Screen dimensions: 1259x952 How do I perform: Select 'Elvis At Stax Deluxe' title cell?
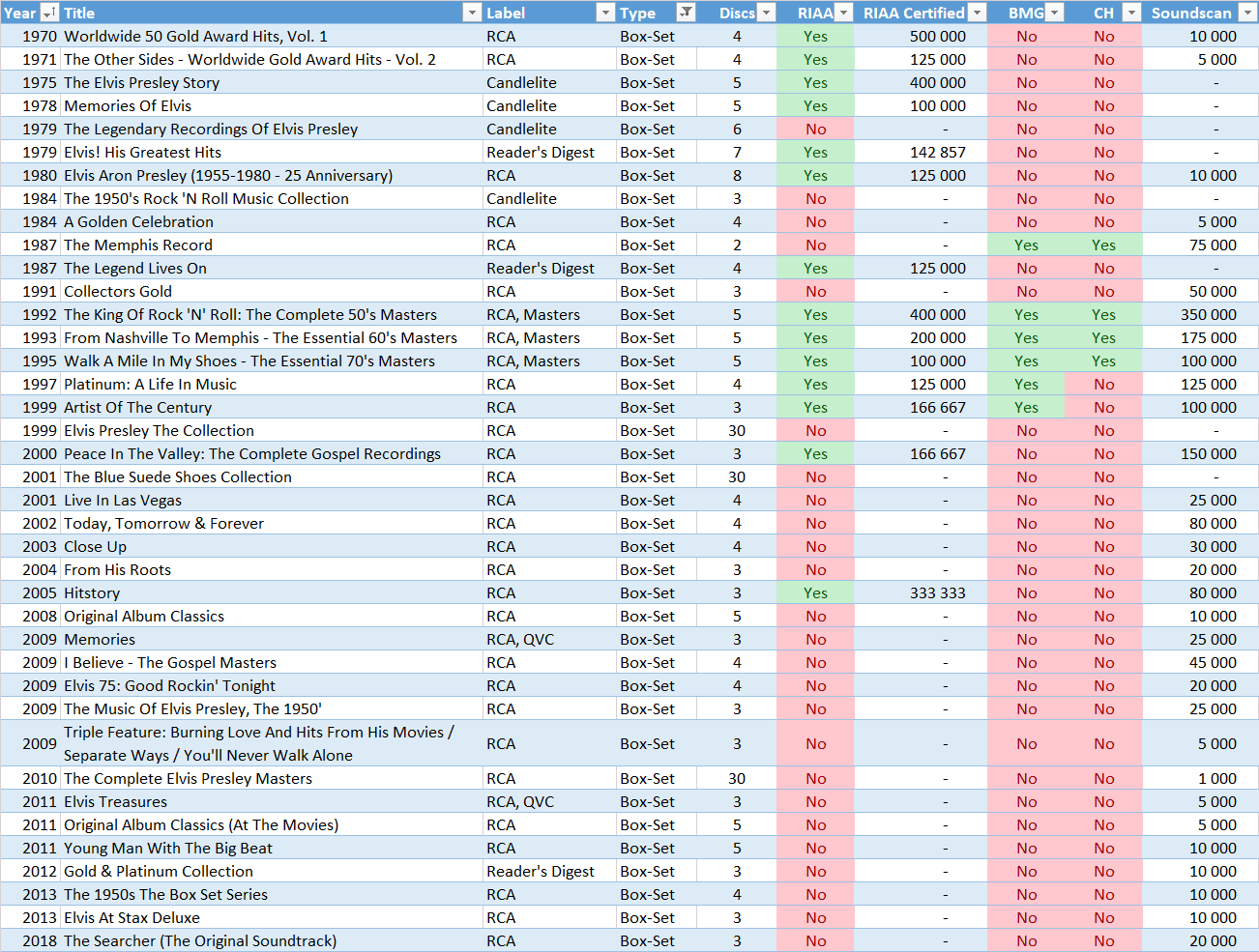tap(272, 917)
